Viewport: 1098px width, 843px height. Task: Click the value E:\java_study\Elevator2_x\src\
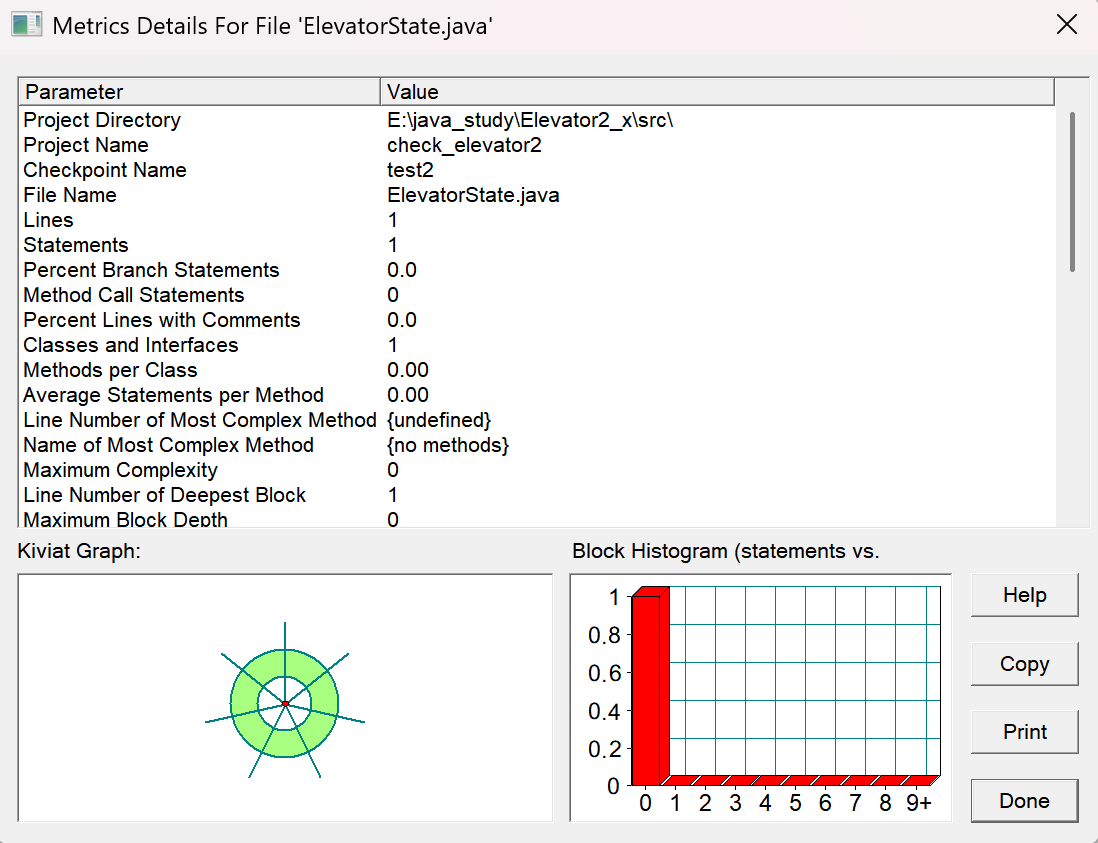[x=530, y=120]
